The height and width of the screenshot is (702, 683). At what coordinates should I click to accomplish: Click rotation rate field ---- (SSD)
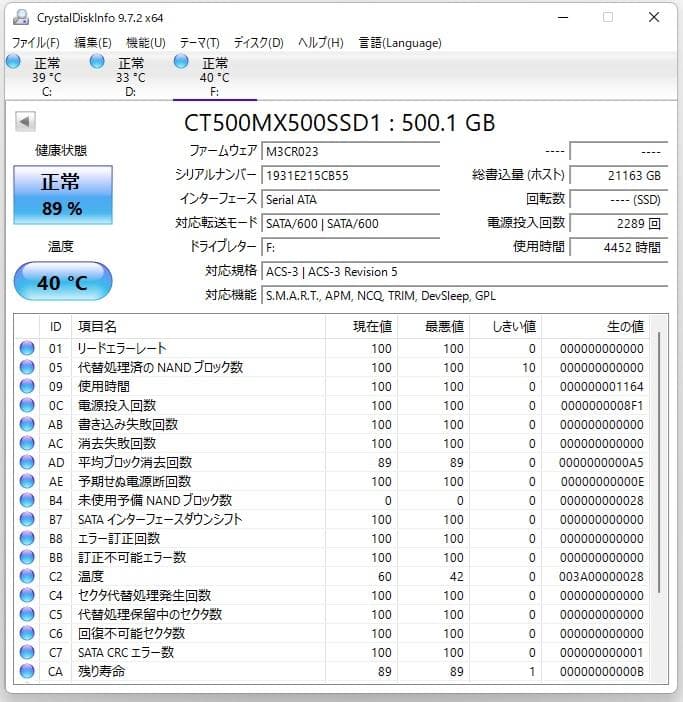619,199
